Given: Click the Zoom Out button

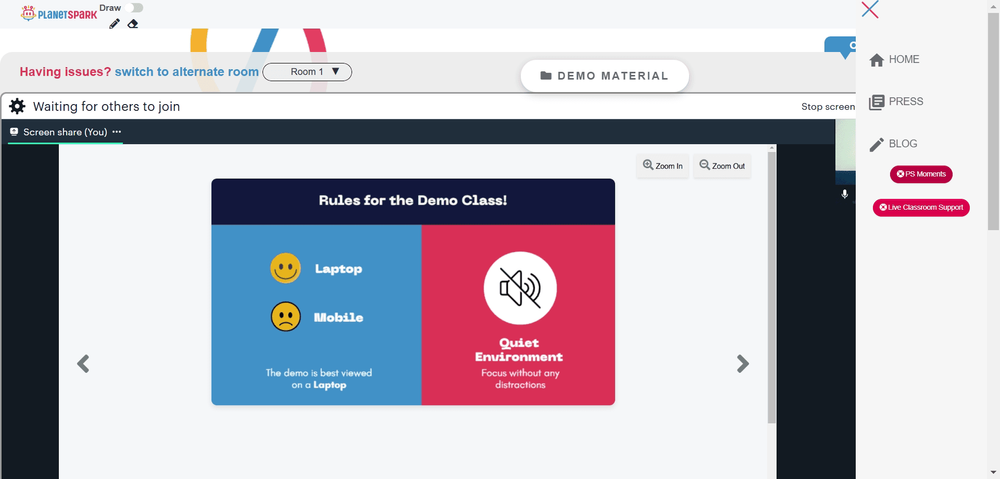Looking at the screenshot, I should [x=722, y=166].
